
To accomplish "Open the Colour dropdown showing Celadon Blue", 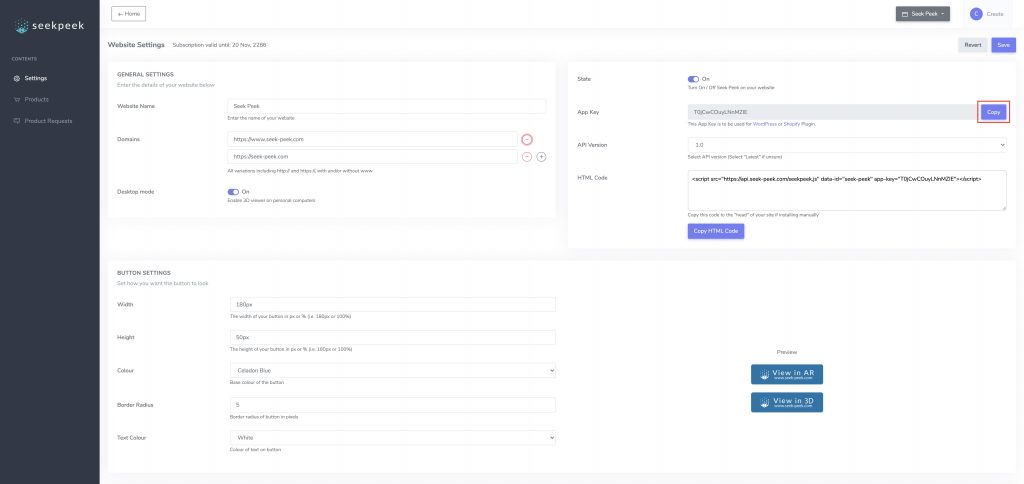I will click(x=392, y=370).
